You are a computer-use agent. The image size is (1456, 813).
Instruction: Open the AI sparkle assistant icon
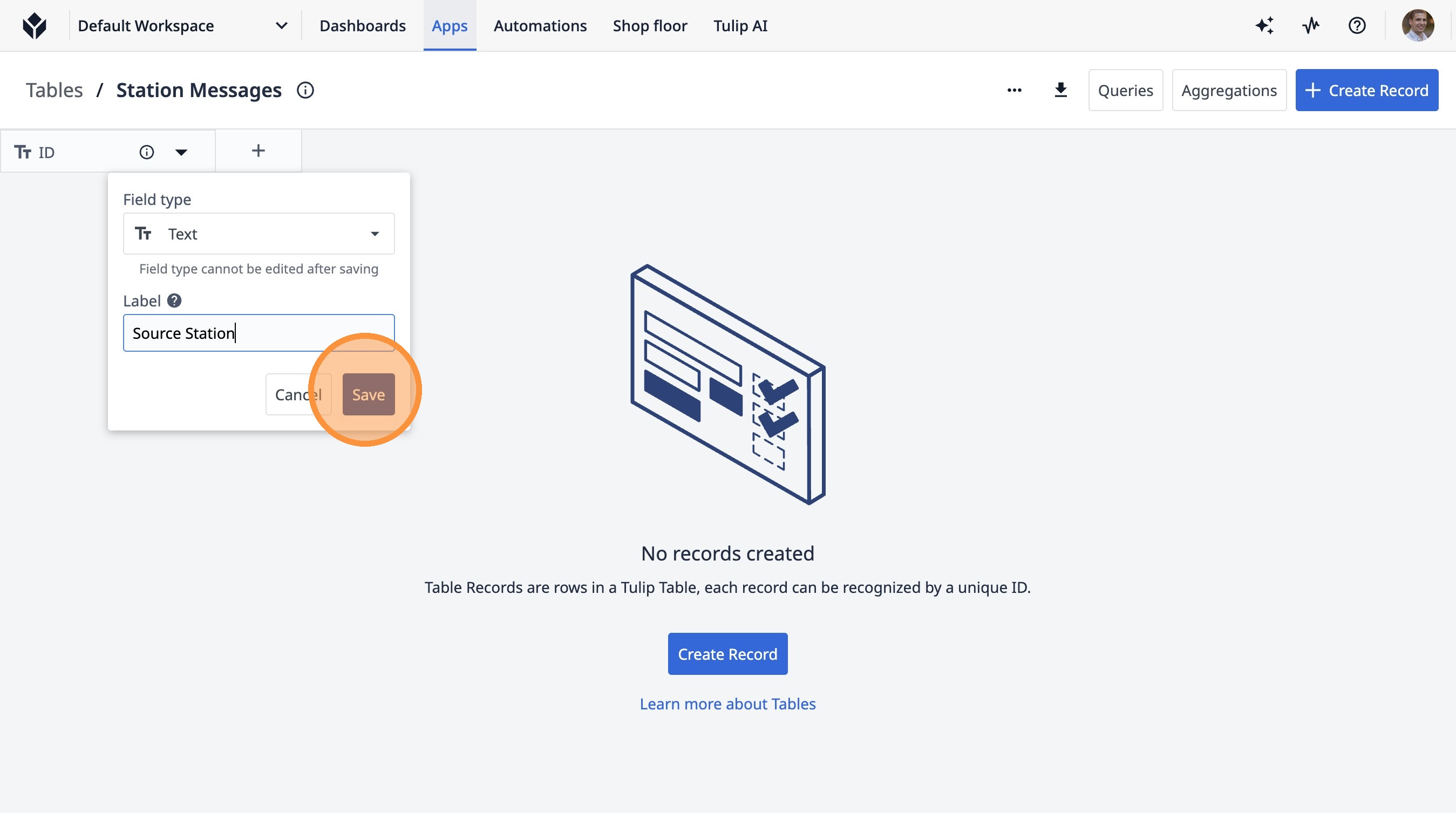click(1264, 25)
